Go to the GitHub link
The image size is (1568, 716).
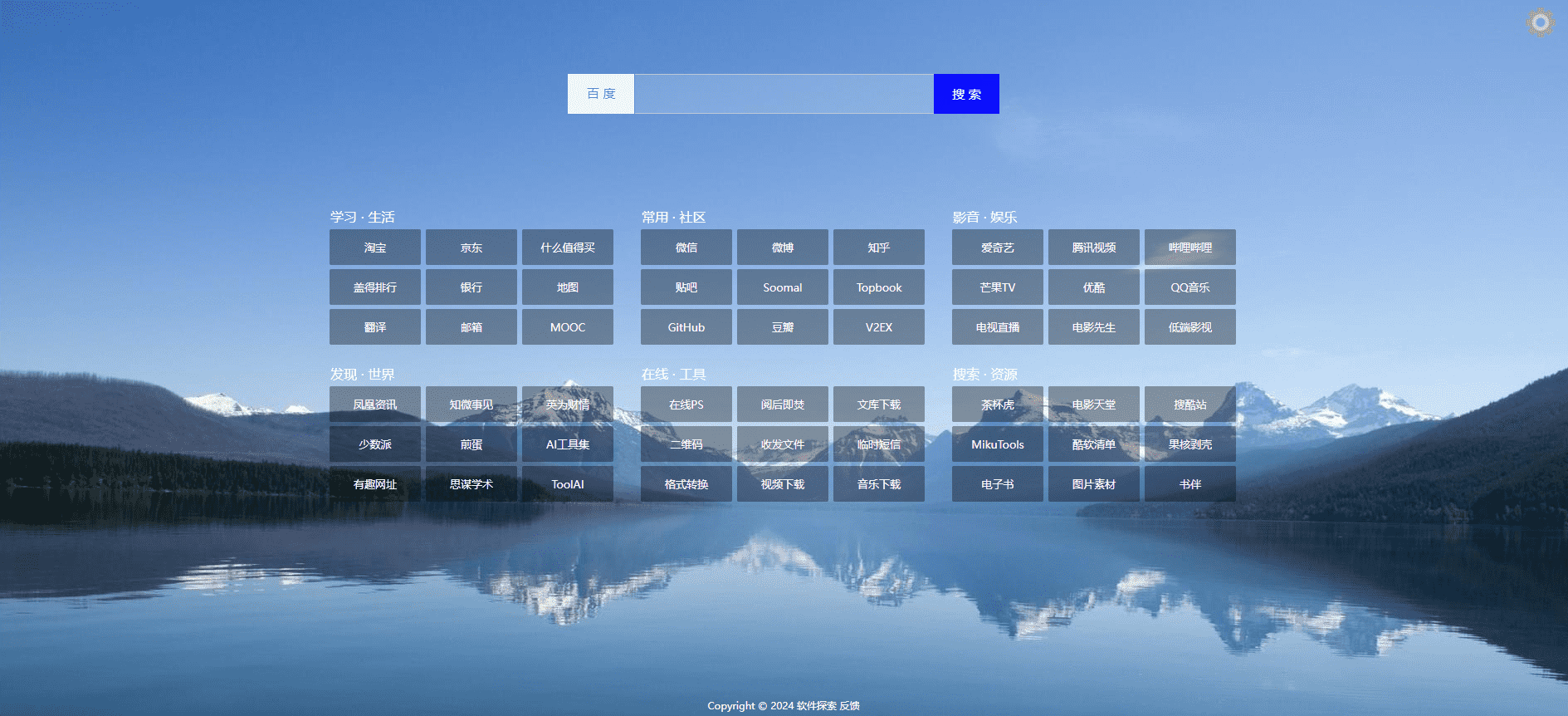[x=686, y=327]
